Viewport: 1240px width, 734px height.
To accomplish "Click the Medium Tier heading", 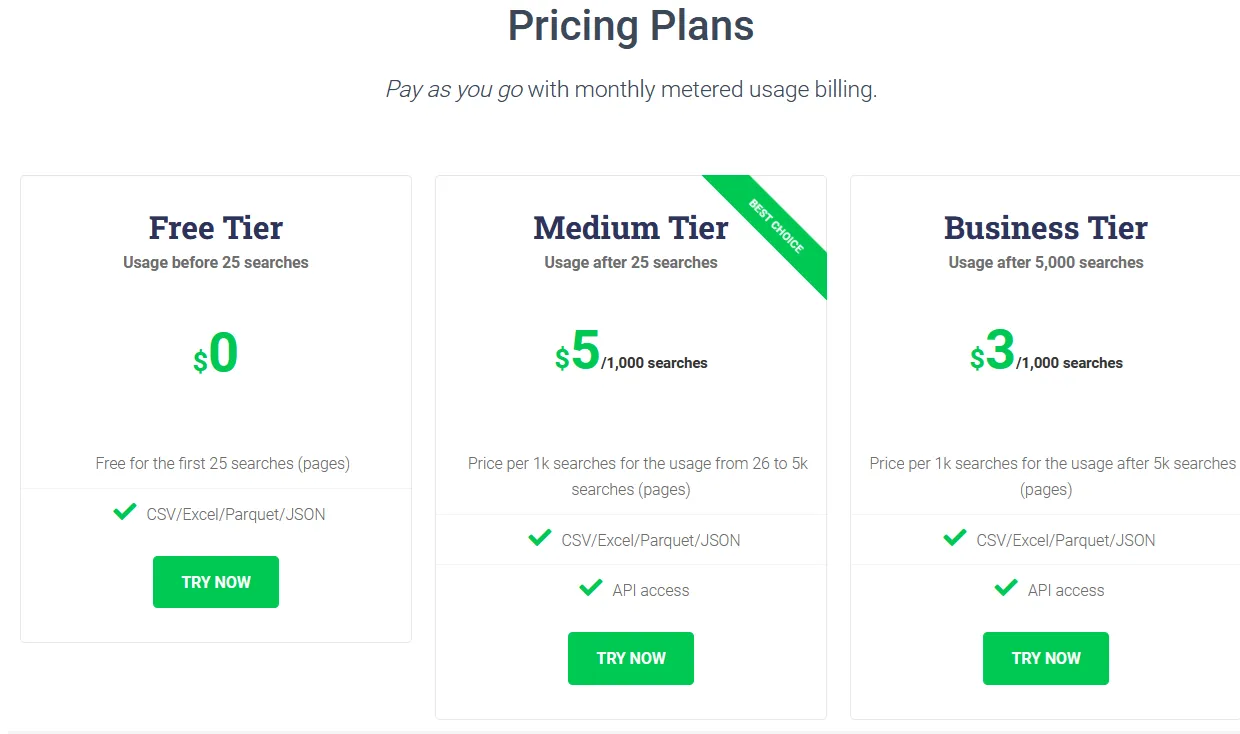I will coord(630,228).
